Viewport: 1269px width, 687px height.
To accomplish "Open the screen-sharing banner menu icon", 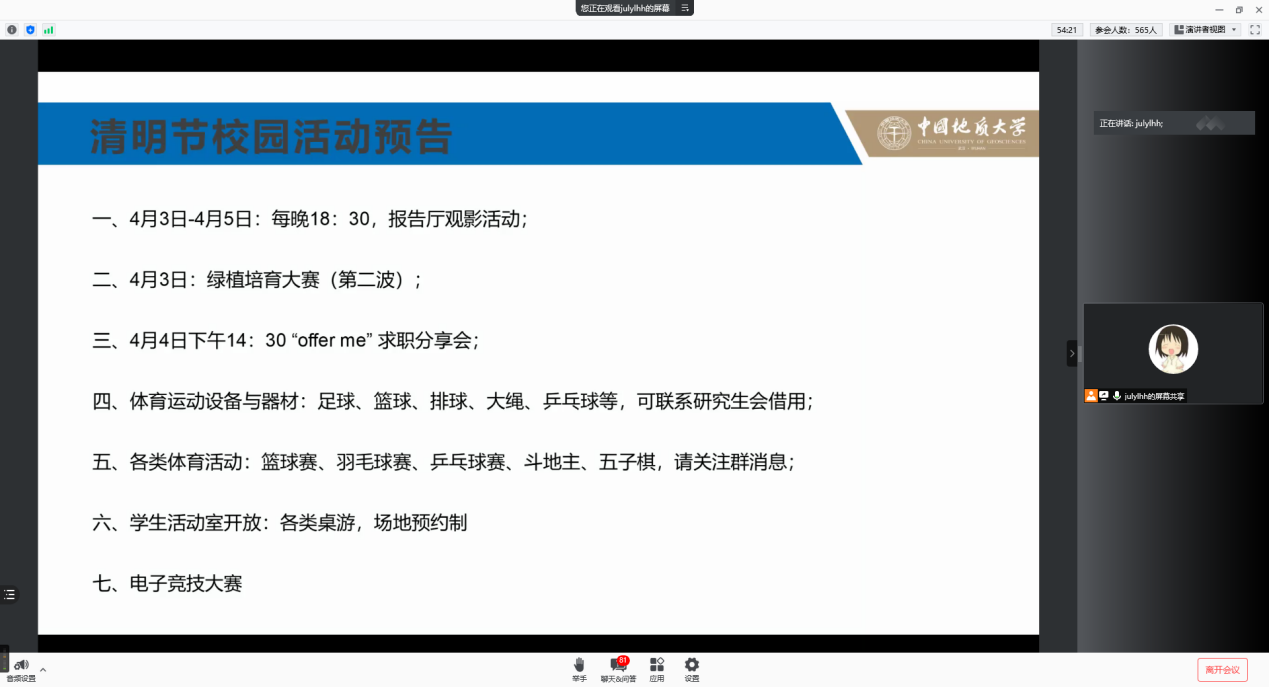I will click(685, 8).
